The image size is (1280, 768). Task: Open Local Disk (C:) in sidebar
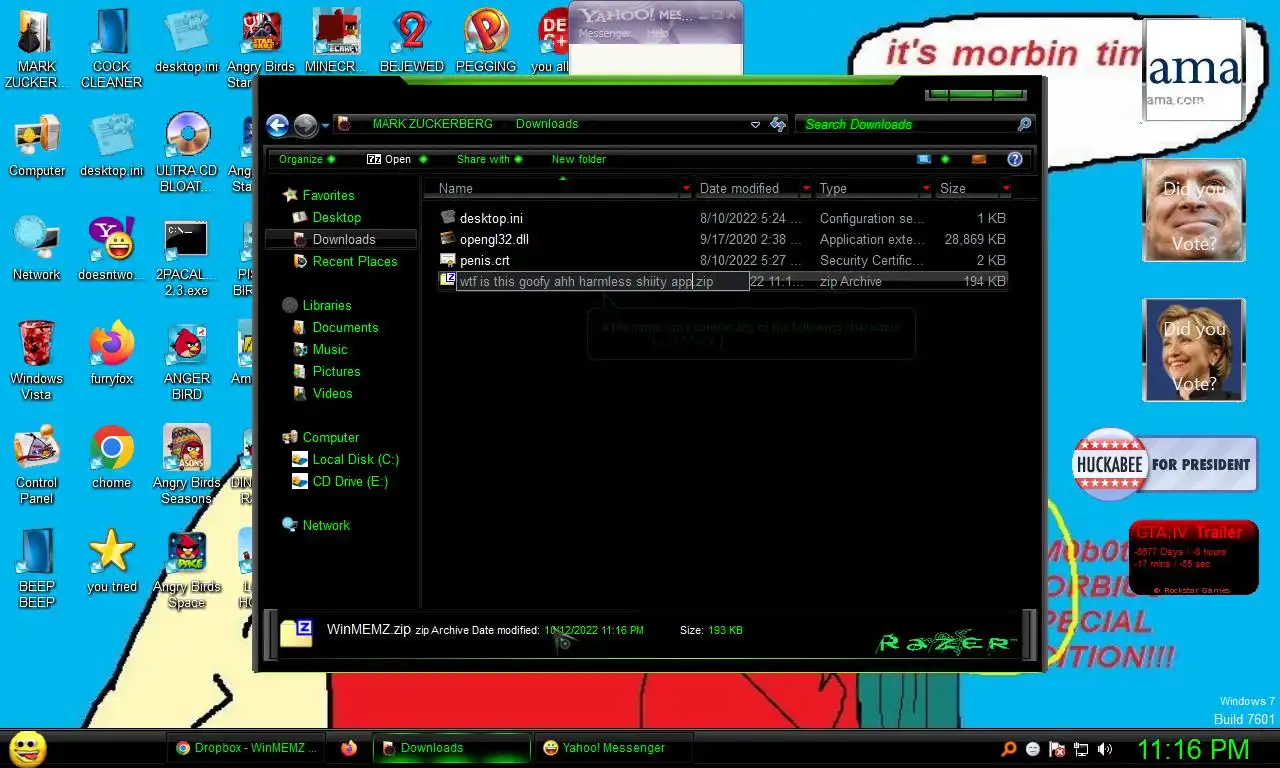(355, 459)
